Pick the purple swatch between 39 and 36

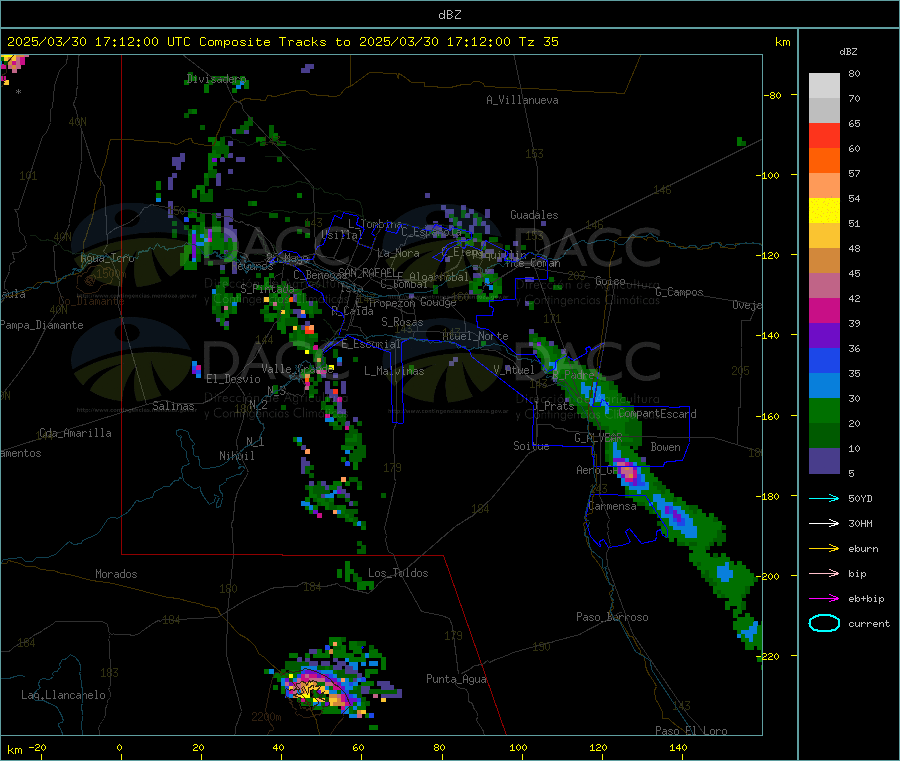click(824, 336)
